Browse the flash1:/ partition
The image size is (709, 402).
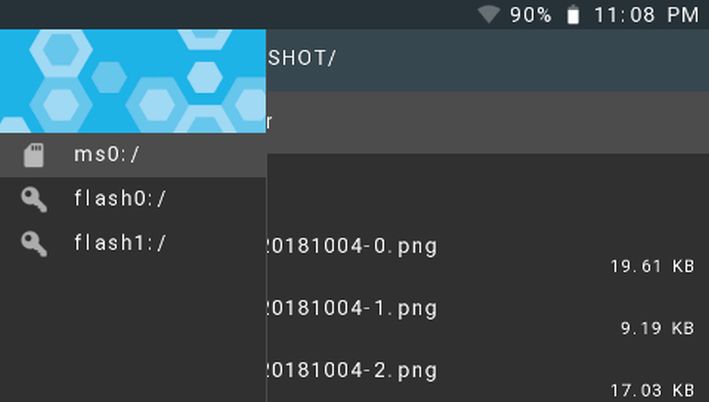(x=133, y=244)
